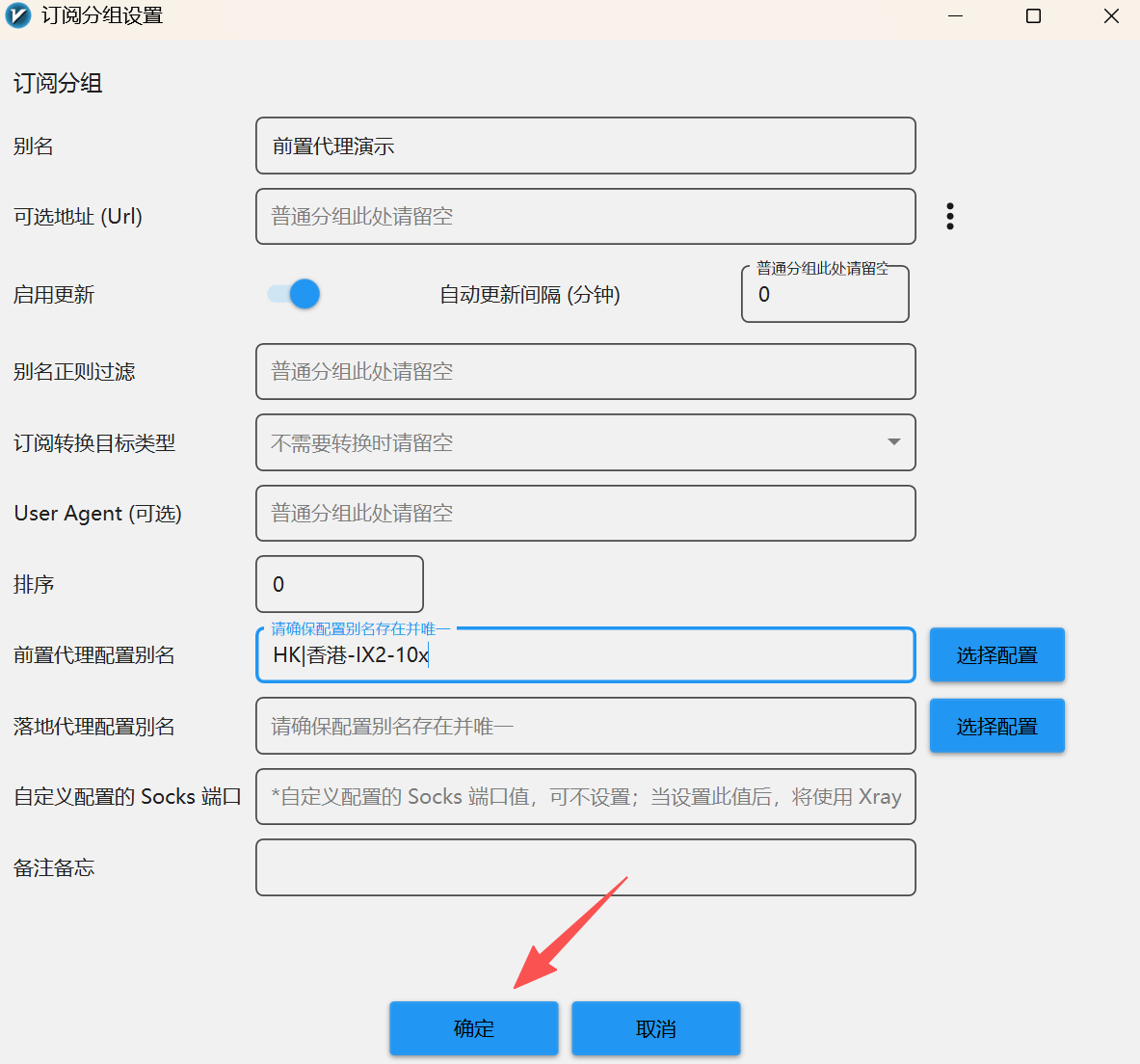Click the 自定义配置的 Socks 端口 field
The height and width of the screenshot is (1064, 1140).
click(x=585, y=797)
